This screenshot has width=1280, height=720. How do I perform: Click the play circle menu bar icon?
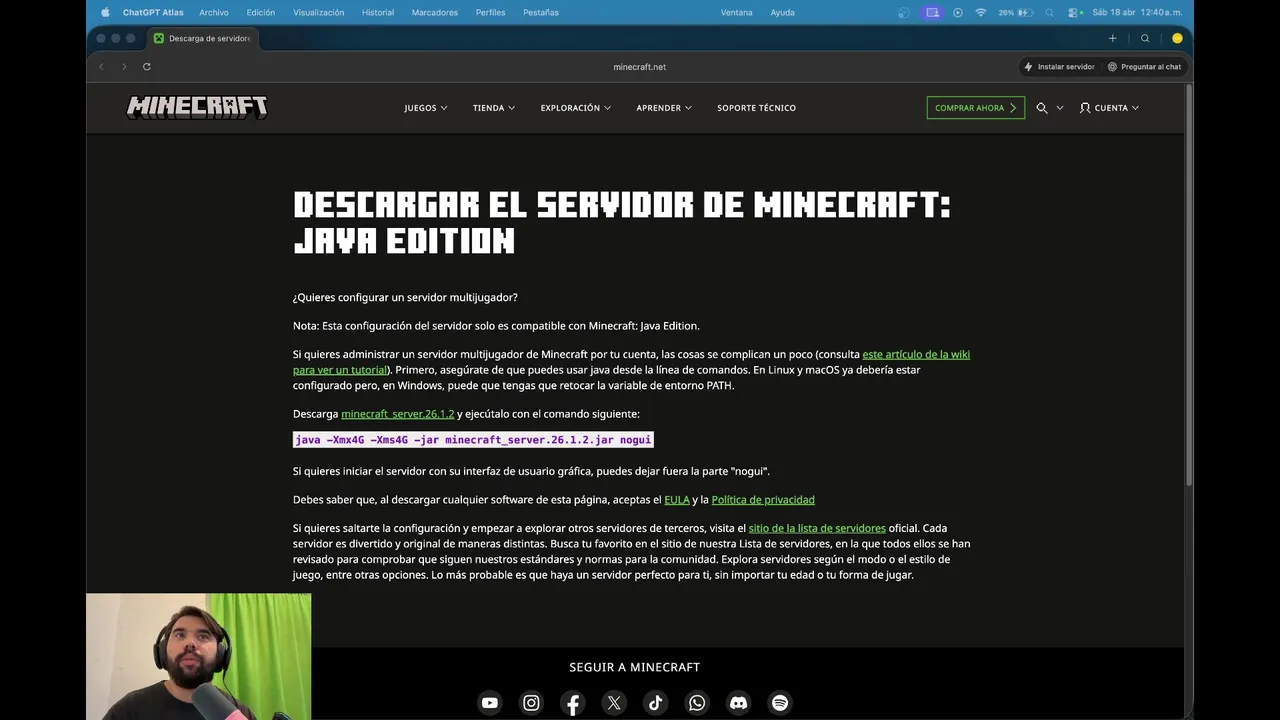[958, 12]
